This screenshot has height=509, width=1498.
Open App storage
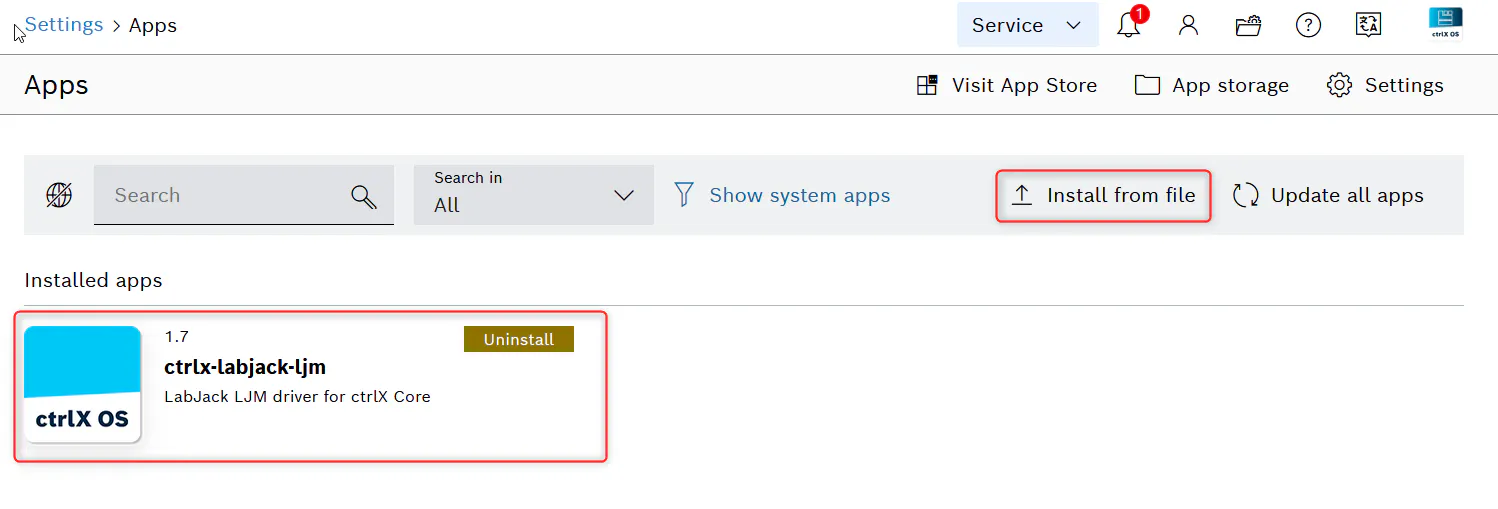pos(1211,85)
